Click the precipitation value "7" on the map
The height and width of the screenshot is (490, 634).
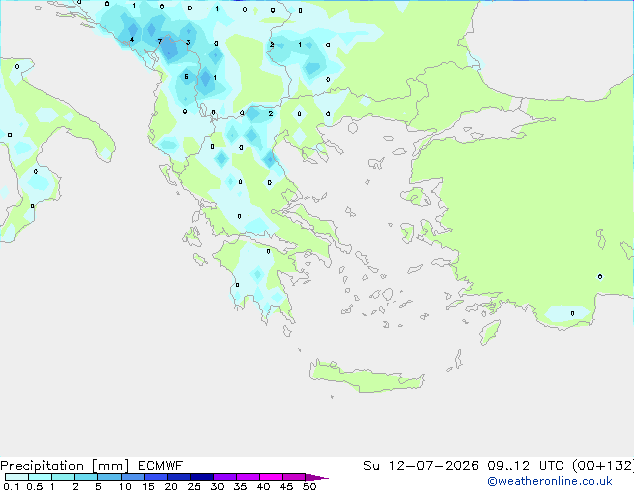pyautogui.click(x=160, y=42)
